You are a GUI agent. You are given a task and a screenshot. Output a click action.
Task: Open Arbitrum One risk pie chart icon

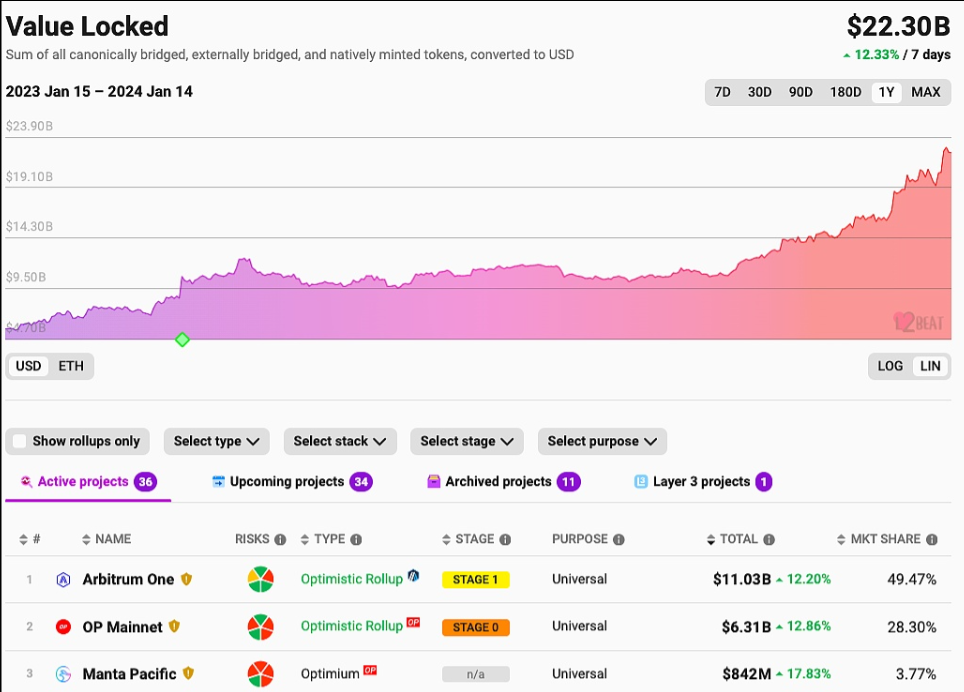tap(261, 580)
